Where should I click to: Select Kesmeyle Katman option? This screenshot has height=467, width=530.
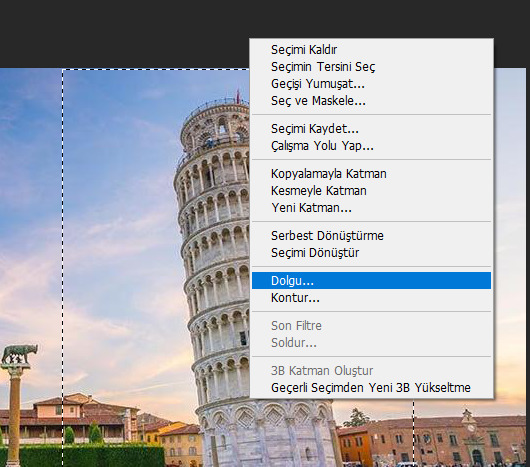click(x=371, y=191)
